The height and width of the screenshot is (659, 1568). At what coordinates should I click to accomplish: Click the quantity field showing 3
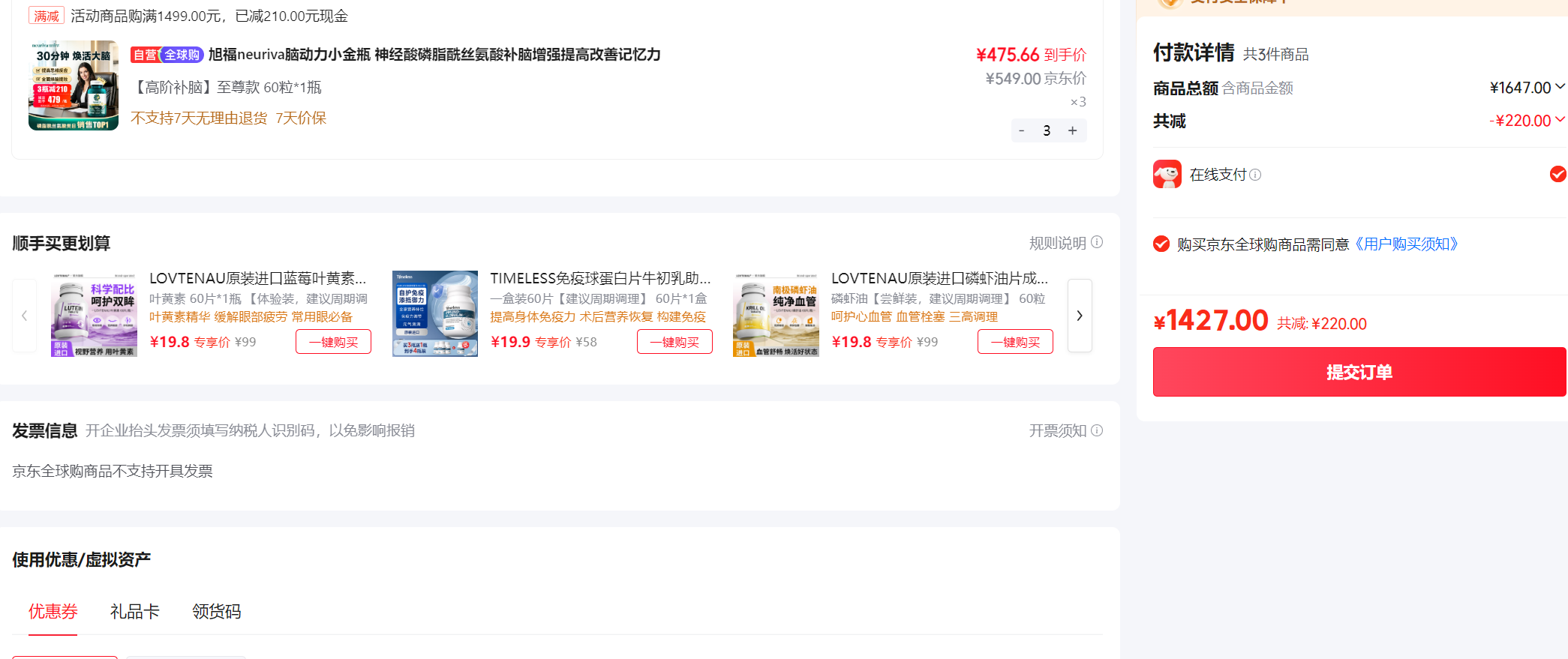pos(1047,130)
